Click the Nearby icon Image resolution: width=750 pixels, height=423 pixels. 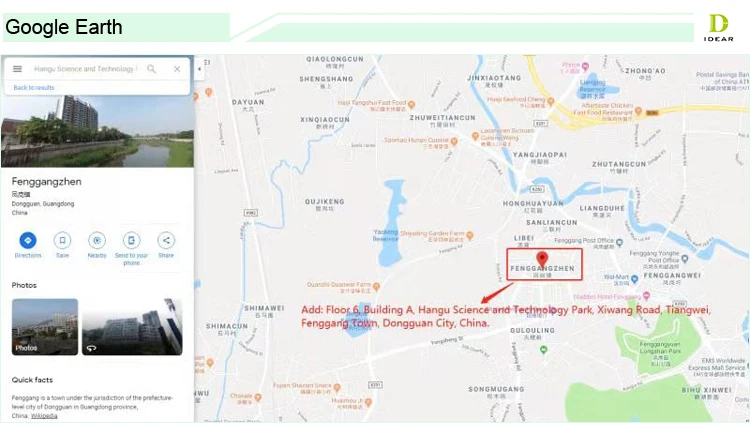point(97,240)
